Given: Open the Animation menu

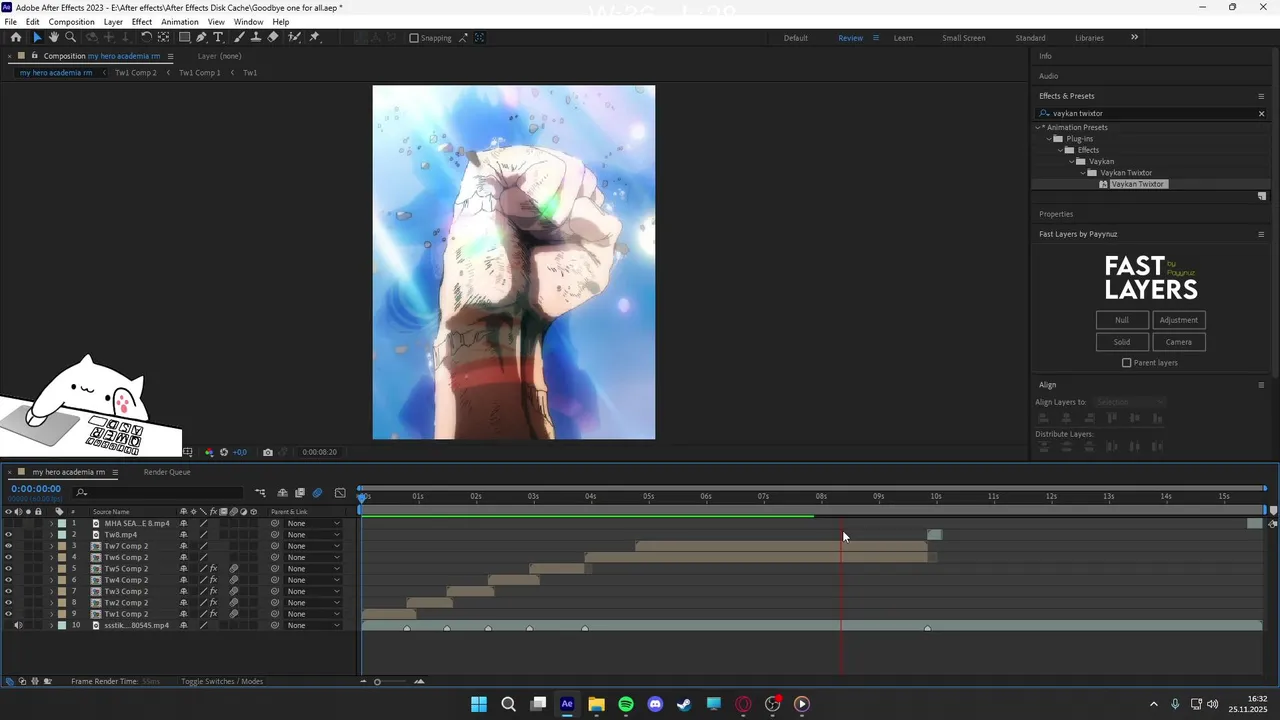Looking at the screenshot, I should (180, 22).
